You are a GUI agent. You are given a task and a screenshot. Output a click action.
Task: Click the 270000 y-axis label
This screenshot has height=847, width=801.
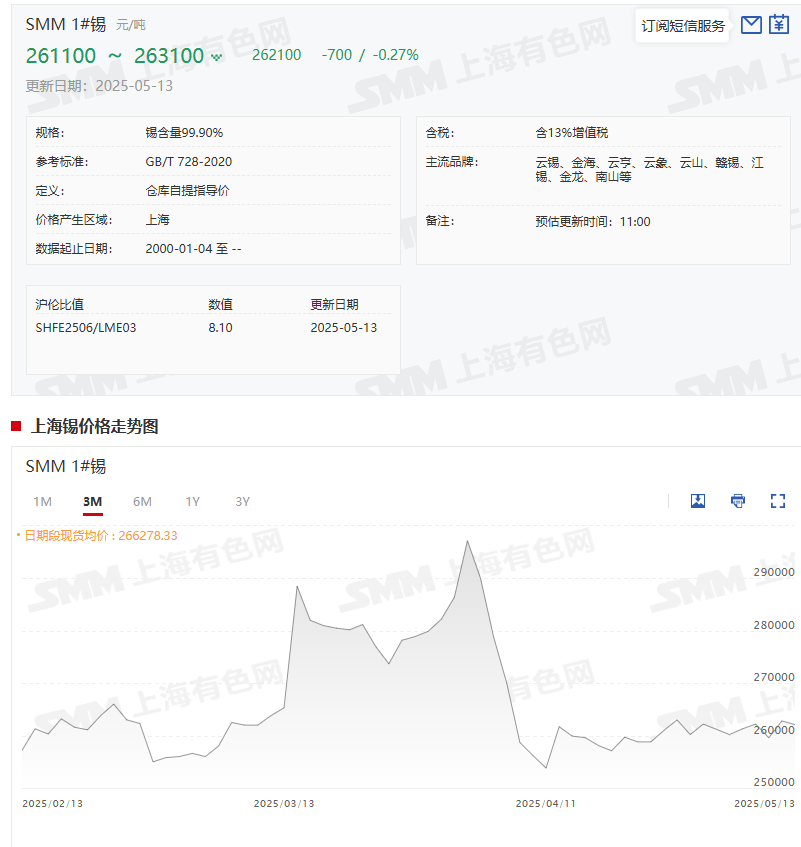[x=774, y=677]
